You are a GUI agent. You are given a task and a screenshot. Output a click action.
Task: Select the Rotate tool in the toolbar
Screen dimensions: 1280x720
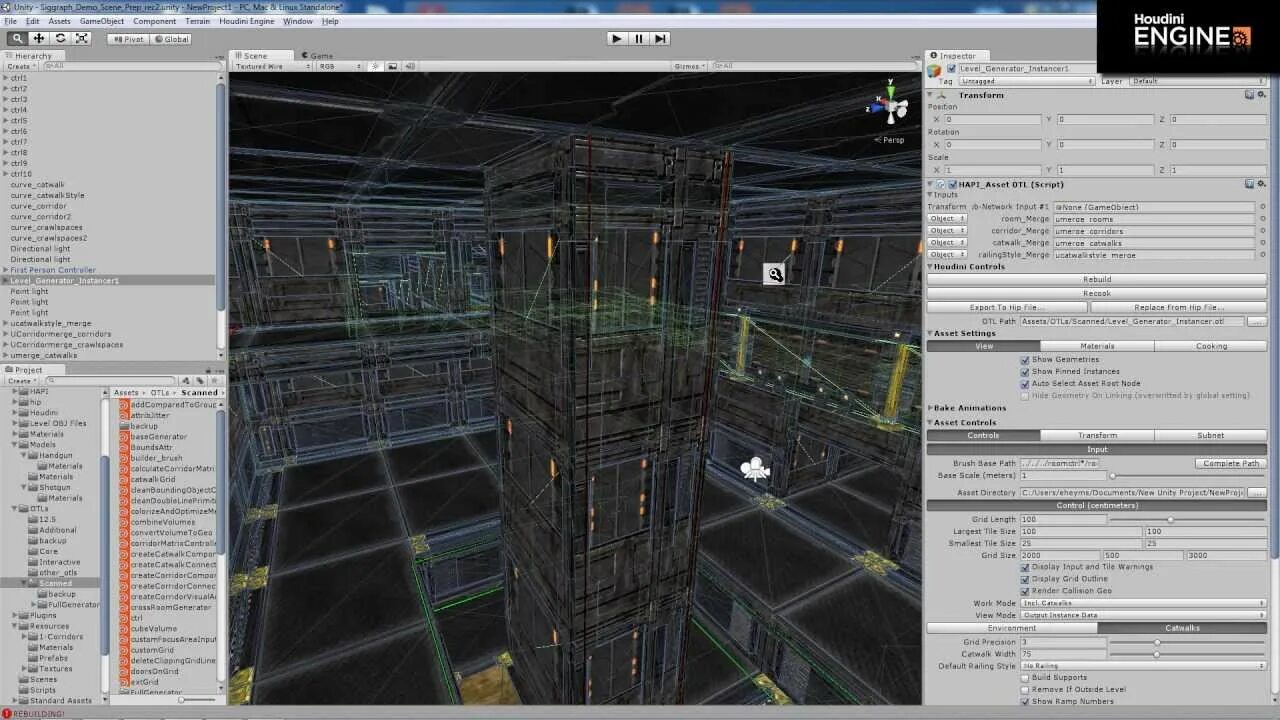(x=60, y=38)
